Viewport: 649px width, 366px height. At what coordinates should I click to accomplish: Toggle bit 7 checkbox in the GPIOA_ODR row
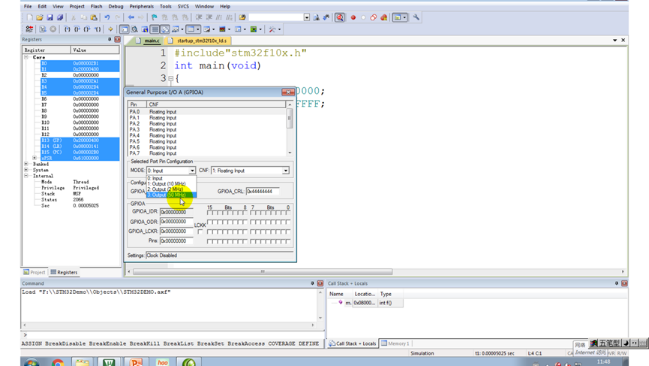(253, 222)
